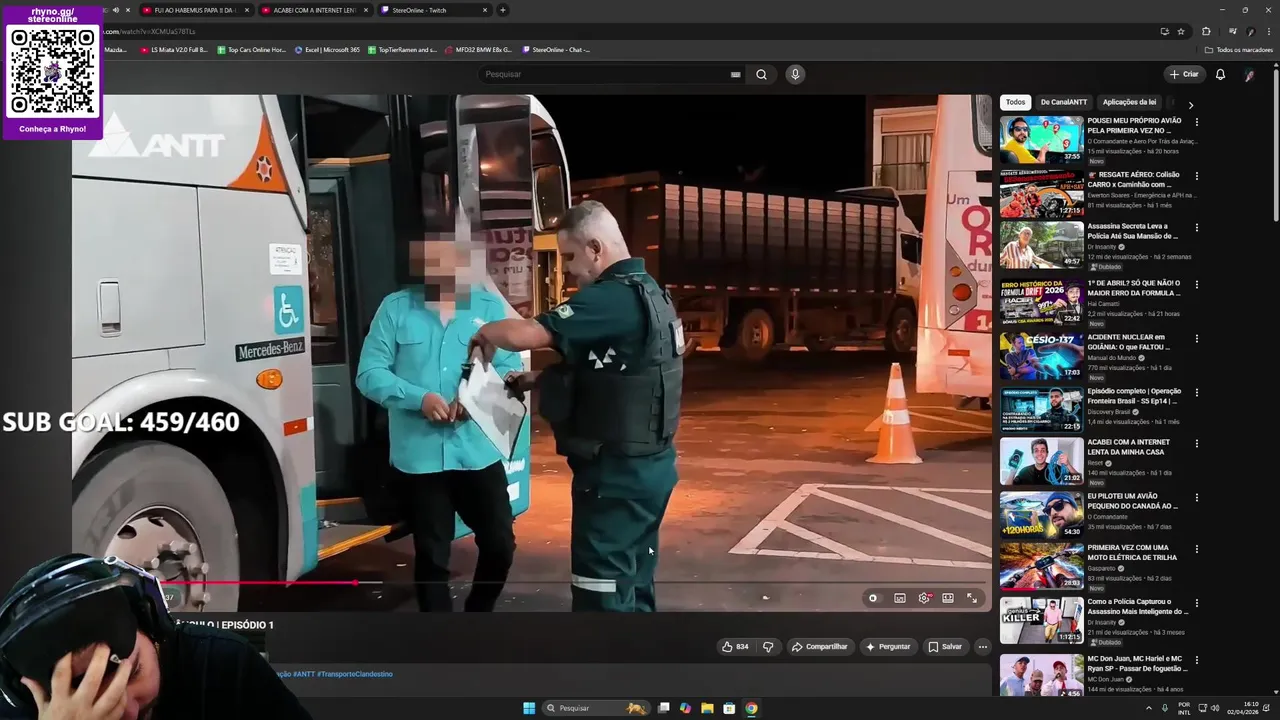Open the 'Top Cars Online Hor...' bookmark
Viewport: 1280px width, 720px height.
click(251, 49)
